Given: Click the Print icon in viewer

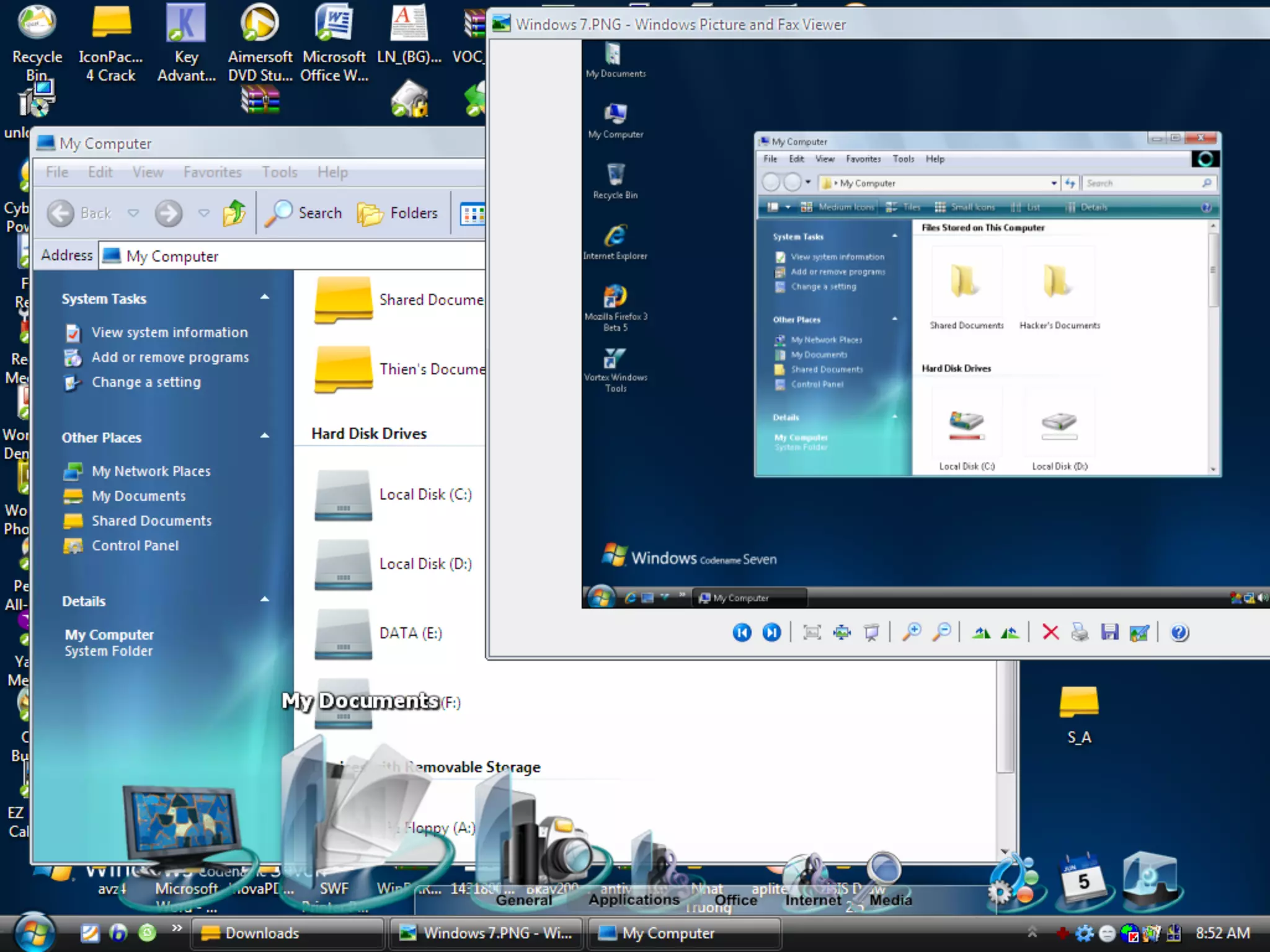Looking at the screenshot, I should 1080,633.
